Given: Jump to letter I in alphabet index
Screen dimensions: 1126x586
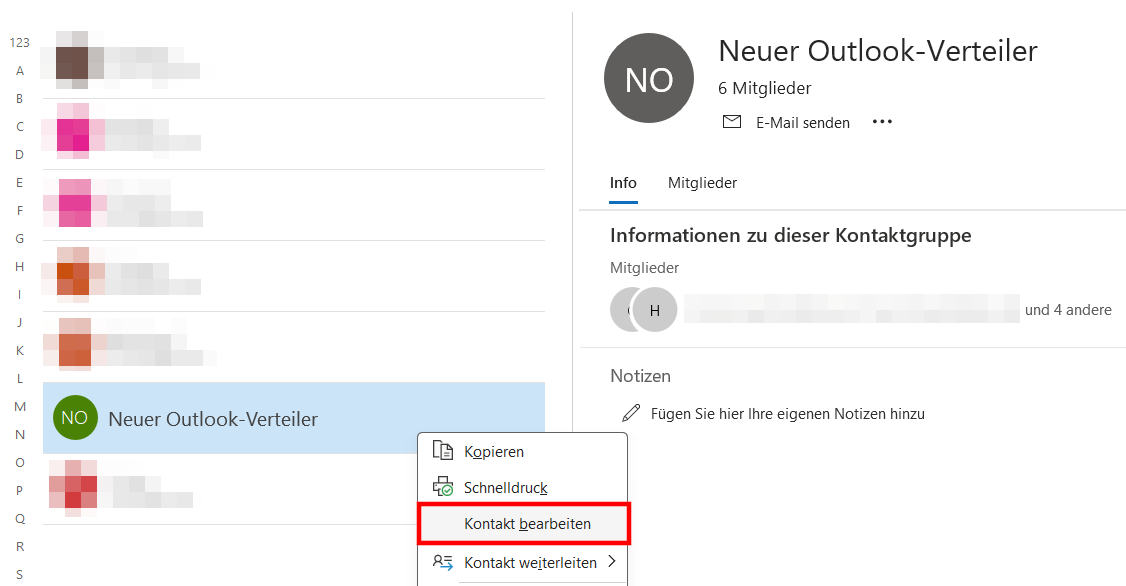Looking at the screenshot, I should [x=20, y=294].
